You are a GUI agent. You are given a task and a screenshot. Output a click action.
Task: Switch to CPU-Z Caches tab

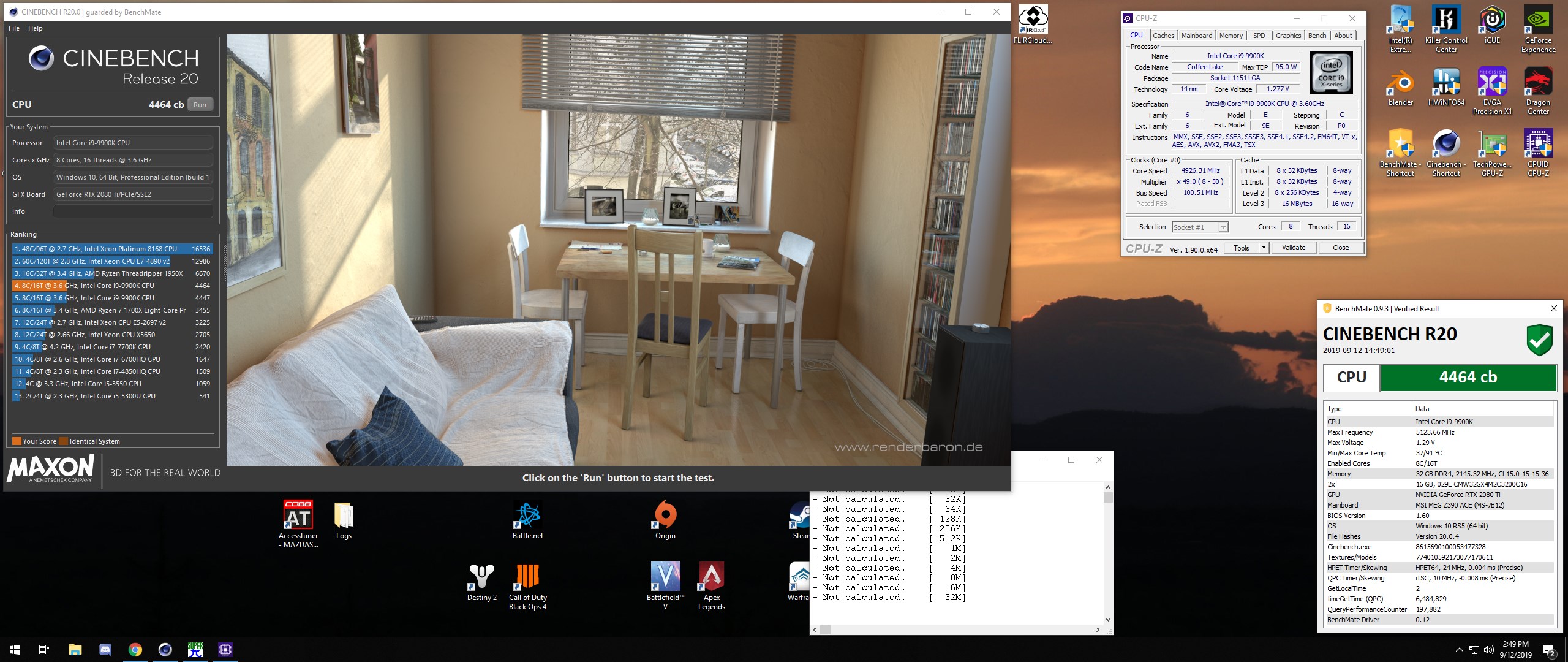click(1163, 36)
